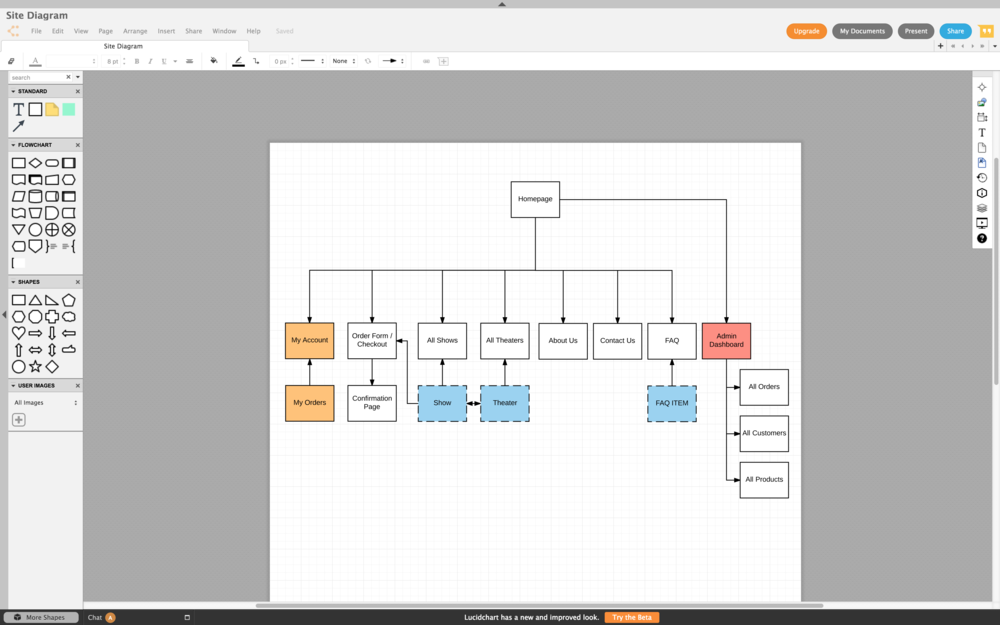Viewport: 1000px width, 625px height.
Task: Collapse the Standard shapes panel
Action: tap(13, 91)
